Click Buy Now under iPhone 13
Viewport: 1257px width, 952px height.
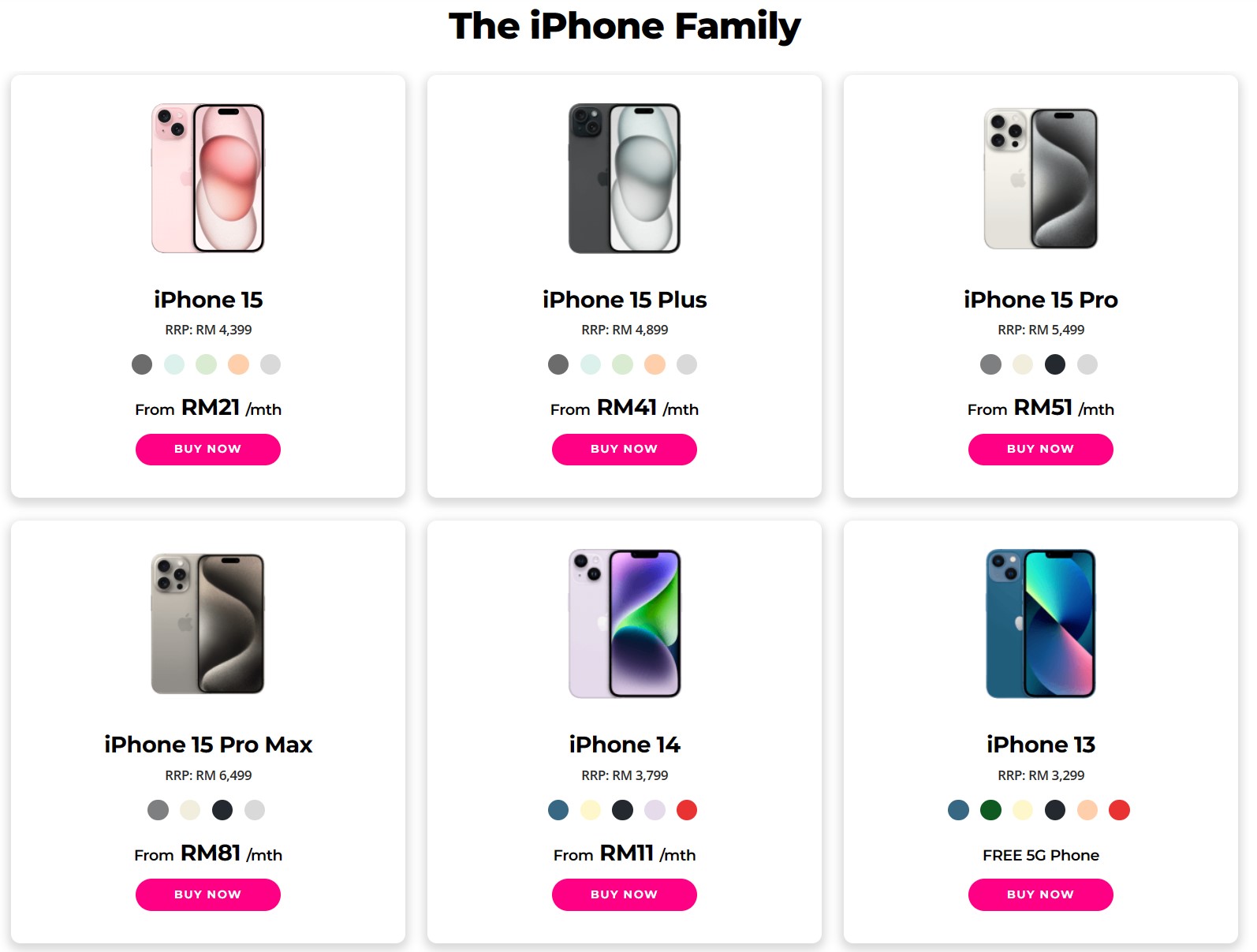(x=1041, y=894)
